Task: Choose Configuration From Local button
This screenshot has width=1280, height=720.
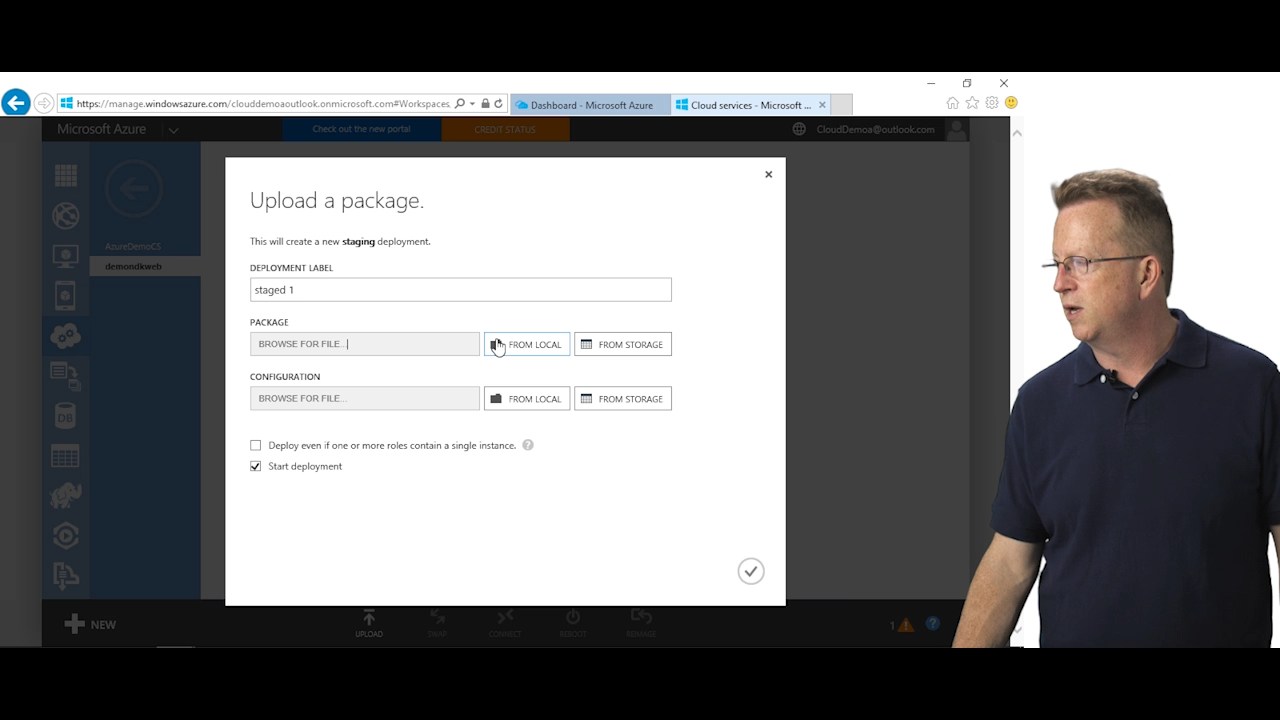Action: pos(527,398)
